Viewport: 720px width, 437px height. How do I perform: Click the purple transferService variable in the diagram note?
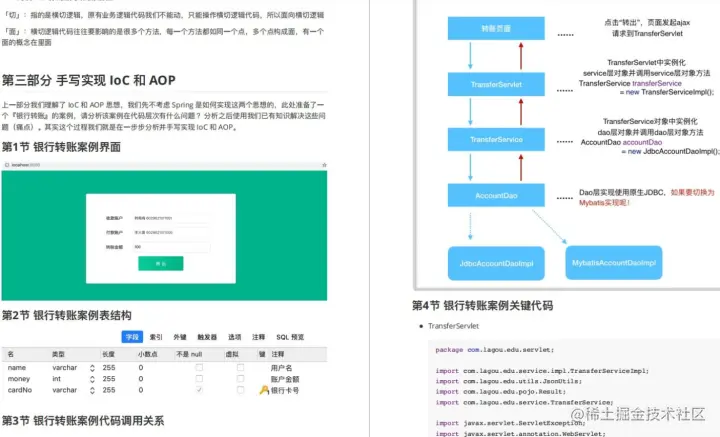point(657,84)
